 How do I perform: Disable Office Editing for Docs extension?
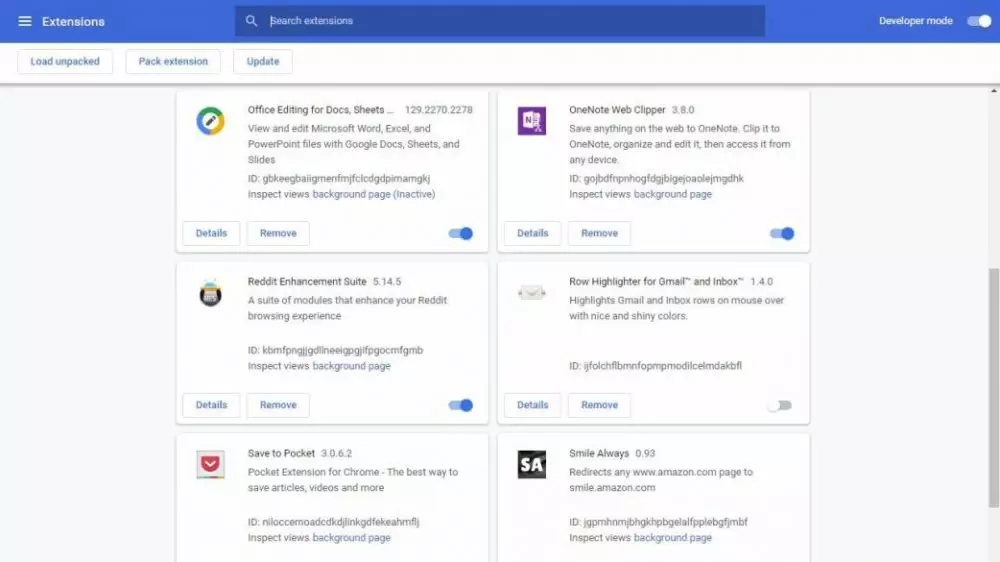460,233
